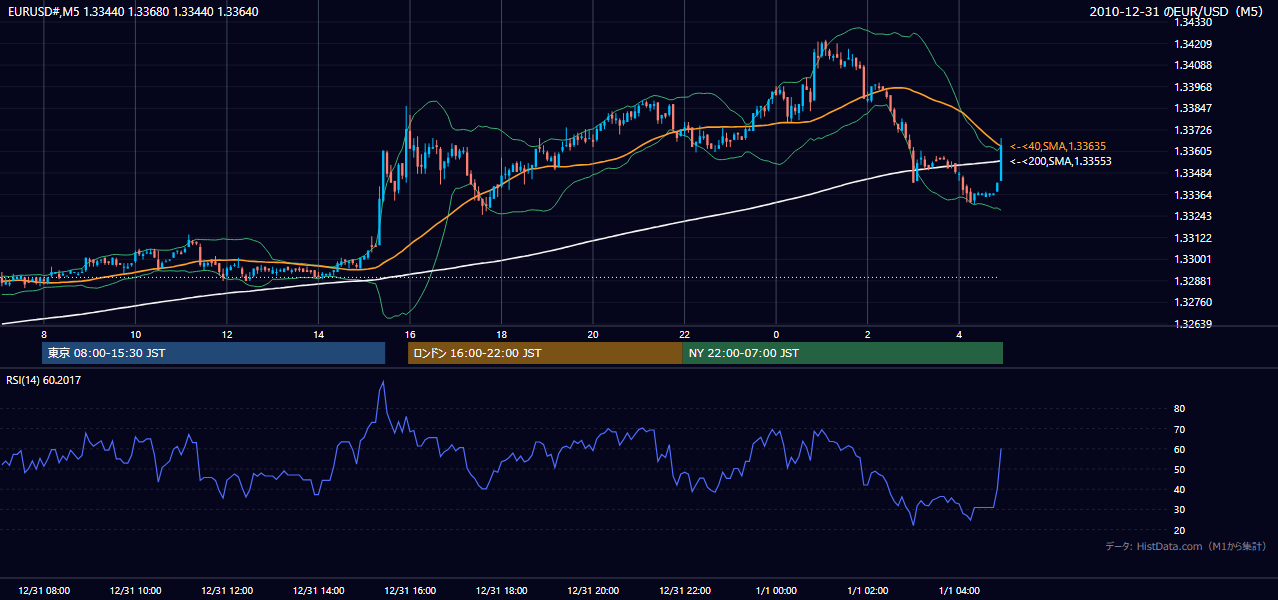This screenshot has width=1278, height=600.
Task: Click price axis label 1.34209
Action: tap(1191, 44)
